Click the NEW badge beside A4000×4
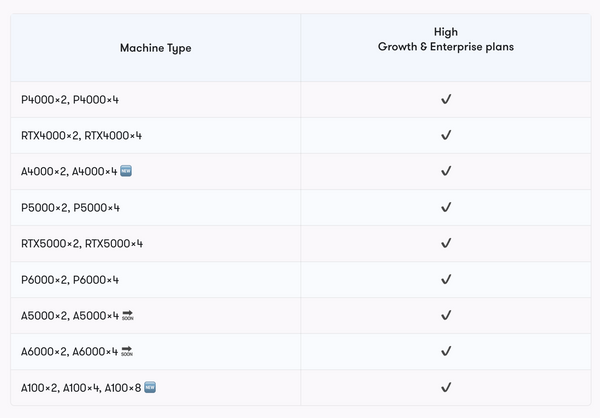 tap(126, 171)
